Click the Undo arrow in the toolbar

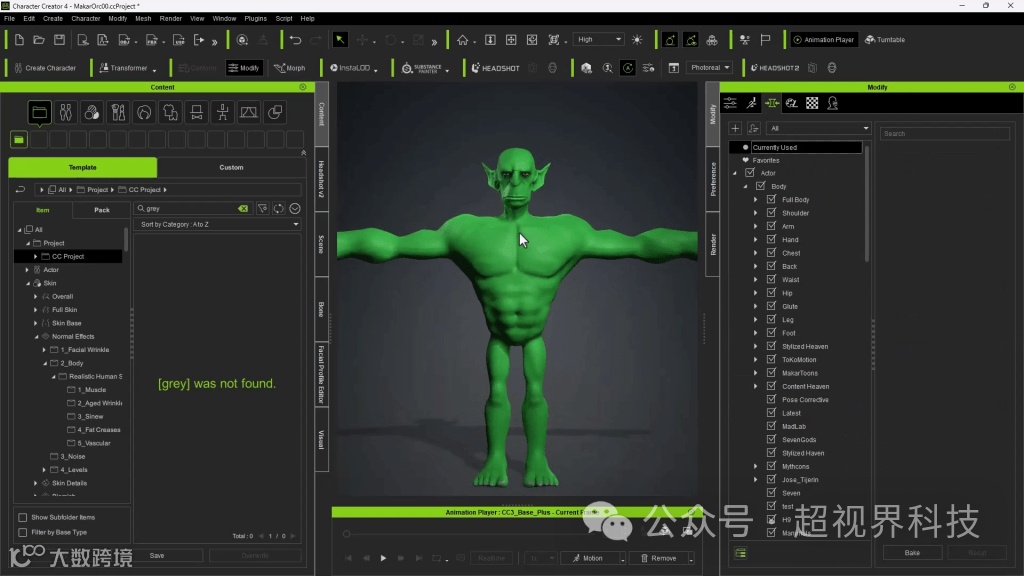[x=295, y=40]
